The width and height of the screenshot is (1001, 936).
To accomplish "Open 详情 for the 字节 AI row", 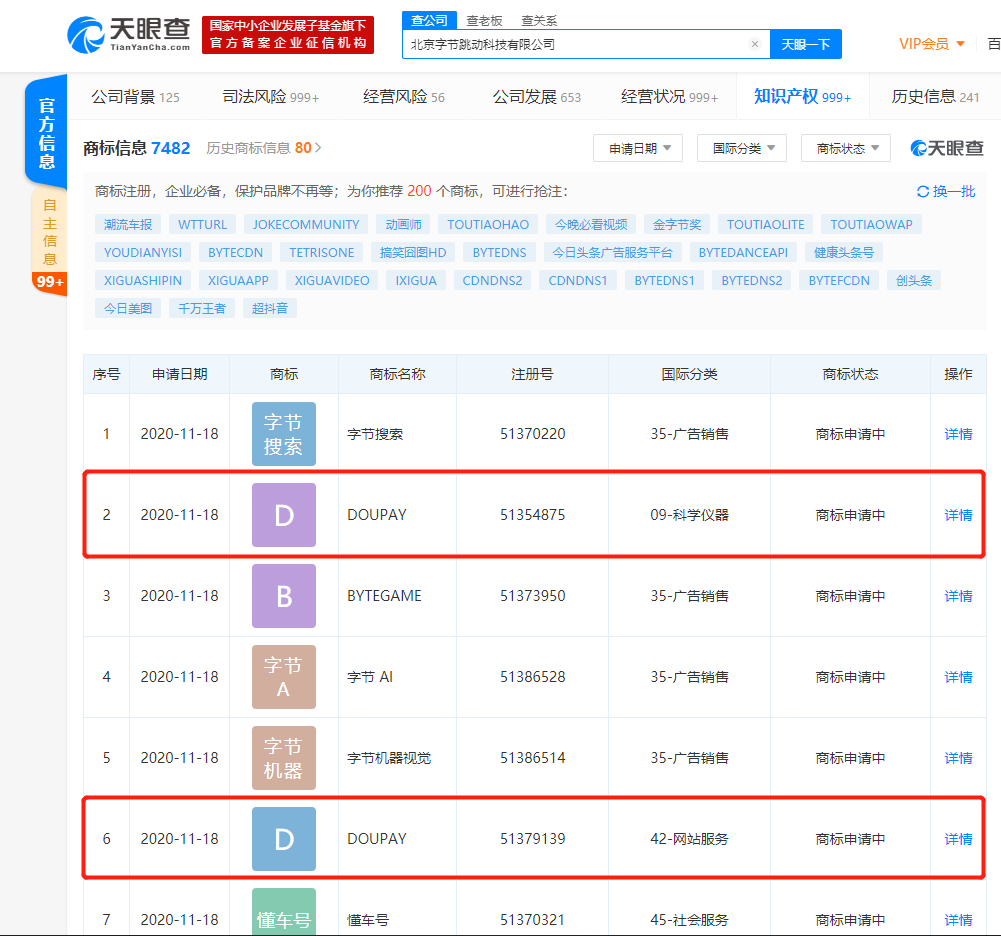I will pos(958,677).
